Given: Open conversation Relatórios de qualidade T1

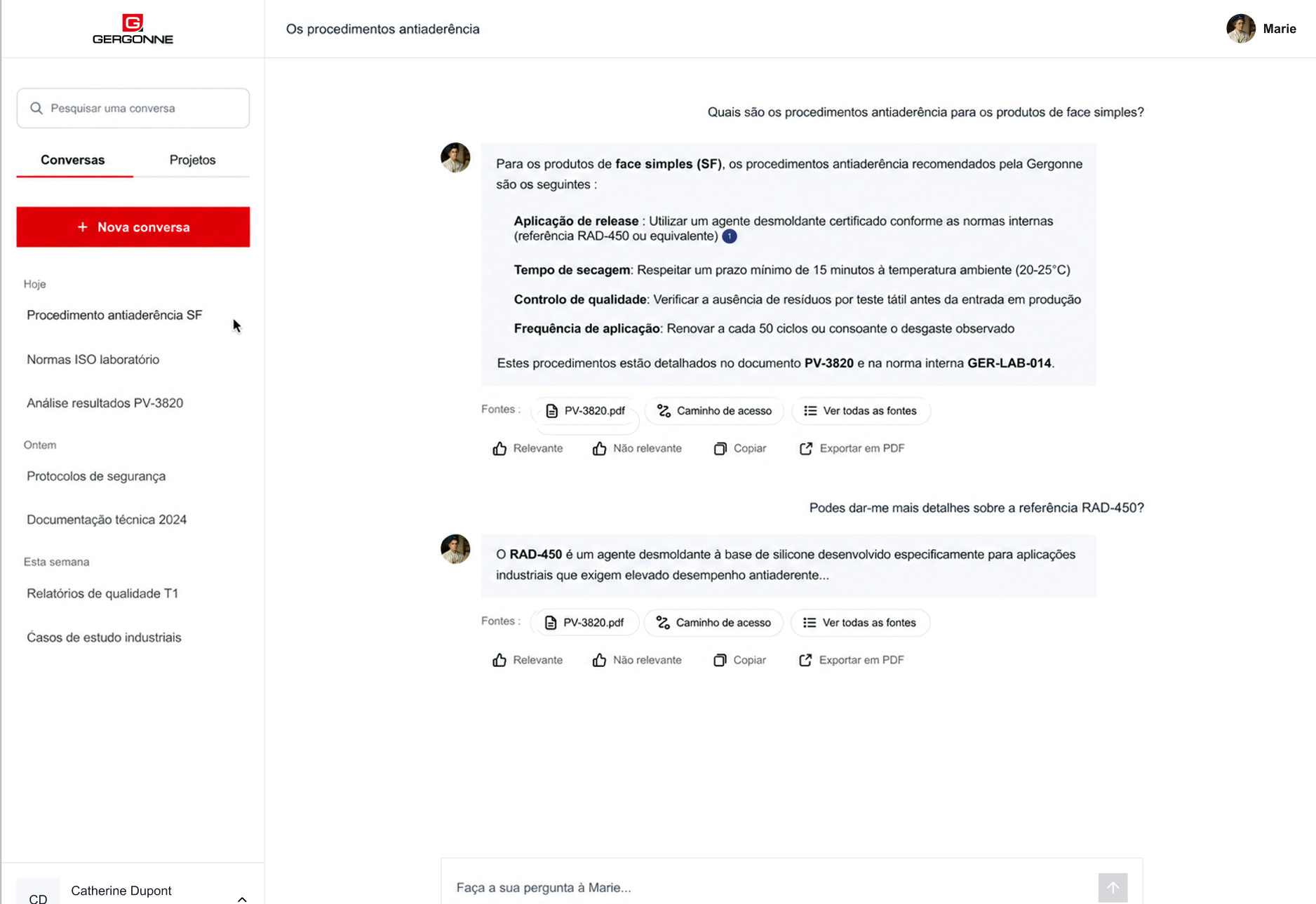Looking at the screenshot, I should [x=102, y=593].
